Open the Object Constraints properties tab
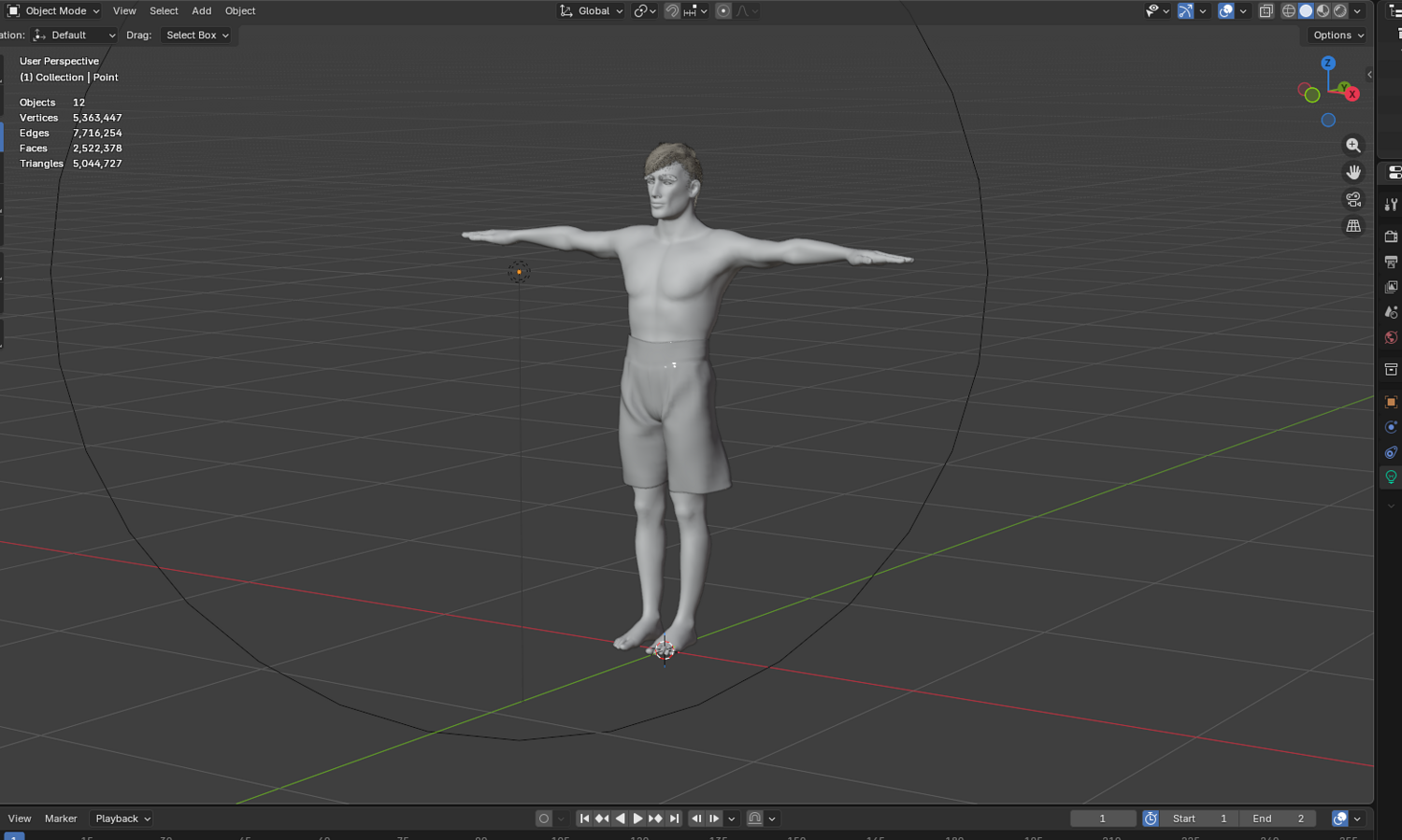This screenshot has height=840, width=1402. 1391,452
